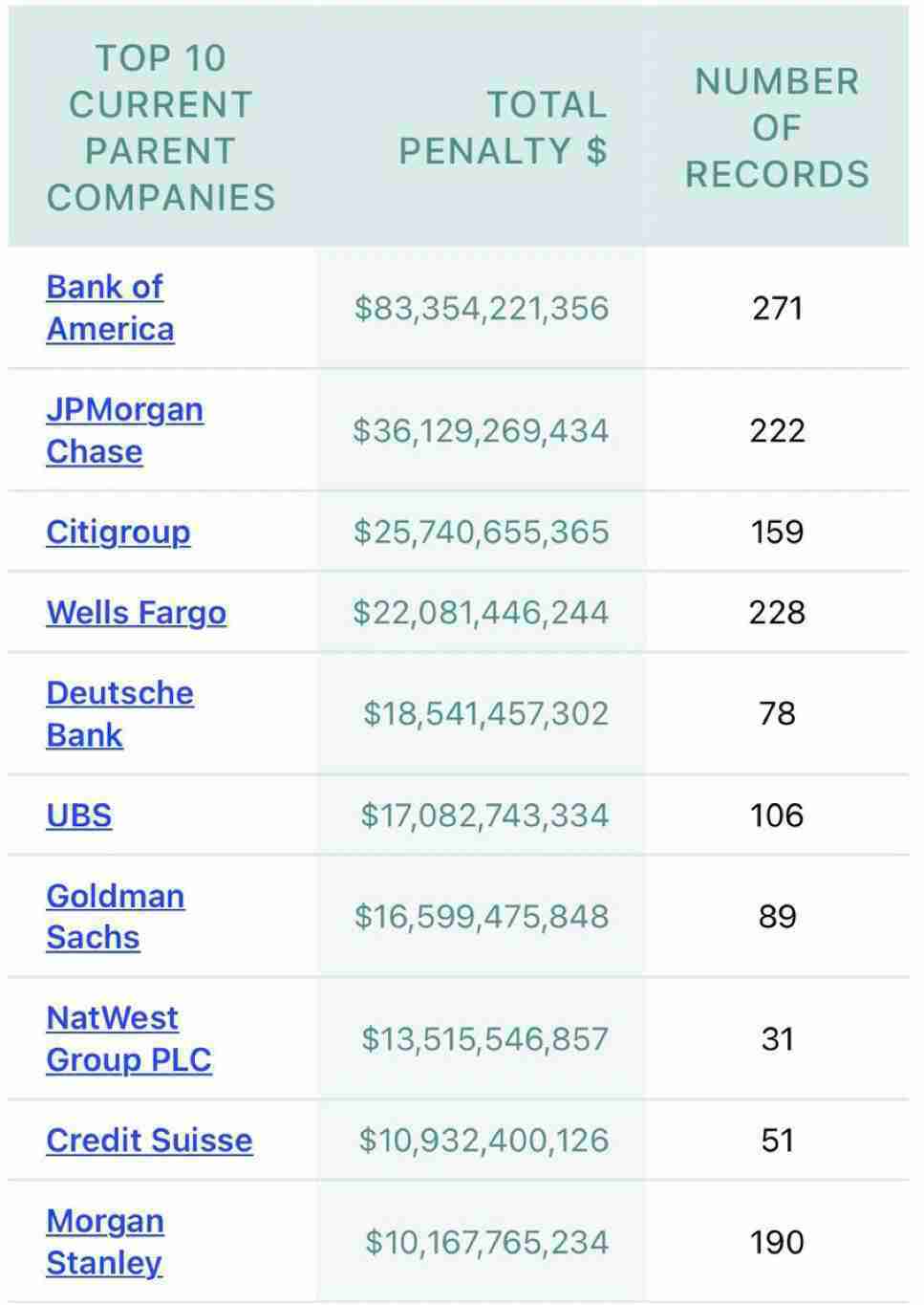924x1305 pixels.
Task: Click the $25,740,655,365 penalty value
Action: pyautogui.click(x=481, y=532)
